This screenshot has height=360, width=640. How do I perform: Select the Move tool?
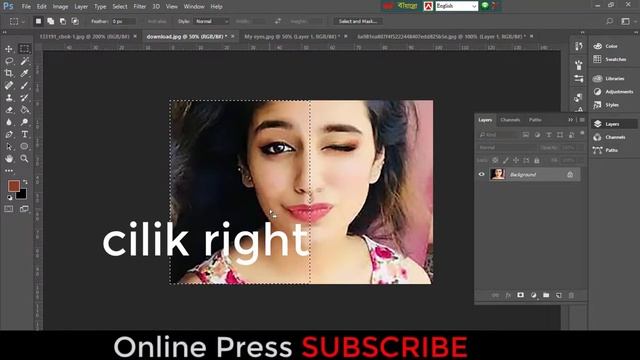[9, 49]
